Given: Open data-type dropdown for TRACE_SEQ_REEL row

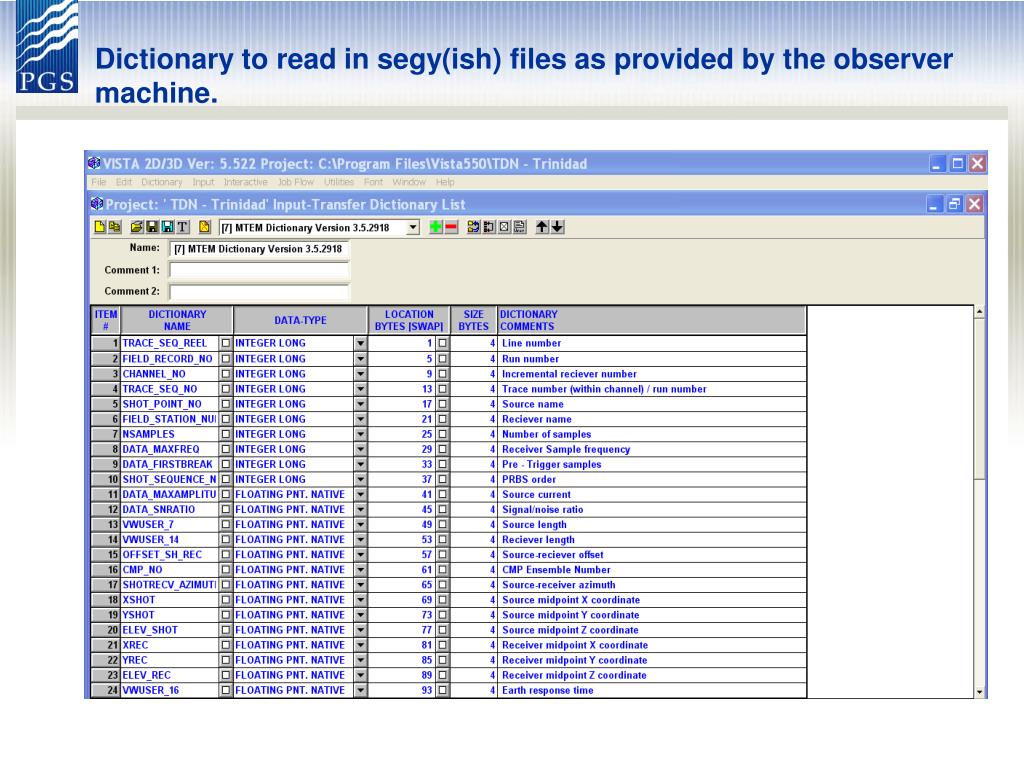Looking at the screenshot, I should [x=360, y=343].
